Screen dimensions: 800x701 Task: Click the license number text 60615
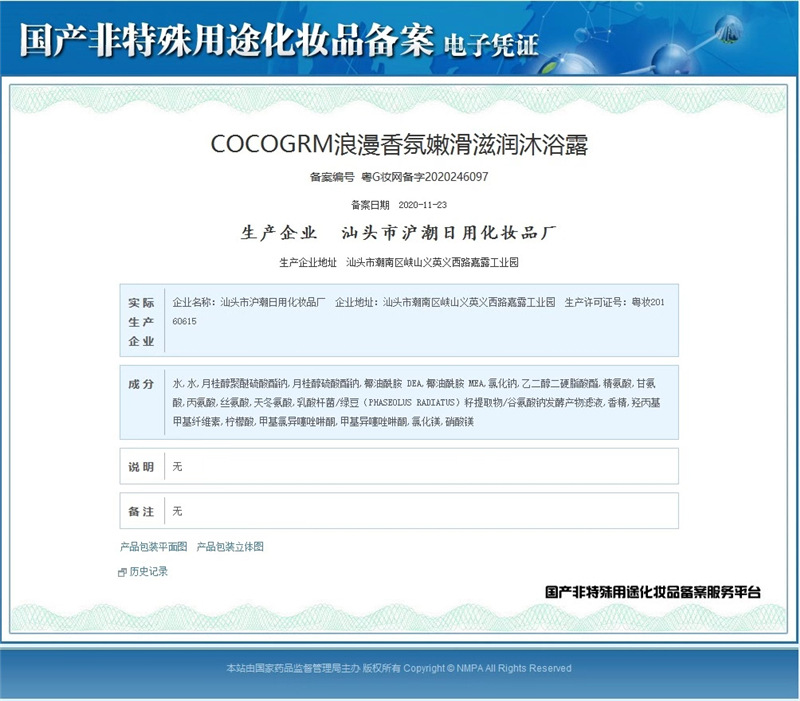click(184, 321)
